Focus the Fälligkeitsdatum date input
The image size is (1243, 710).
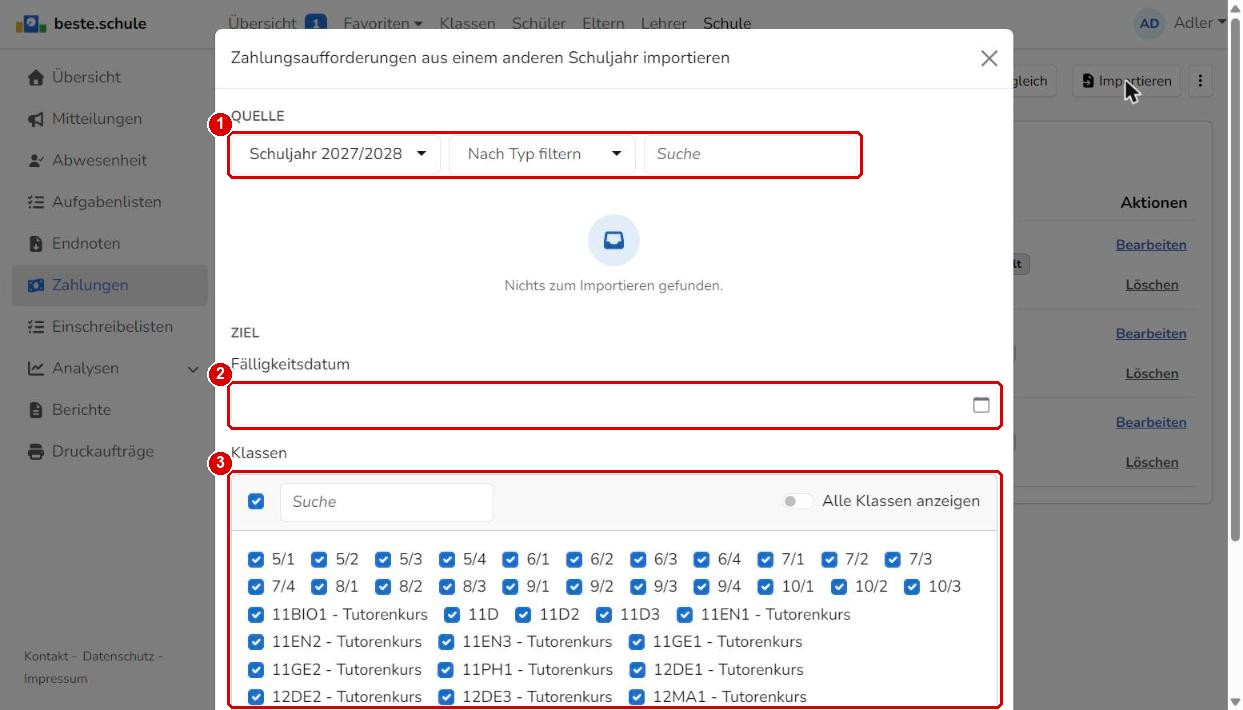point(615,405)
